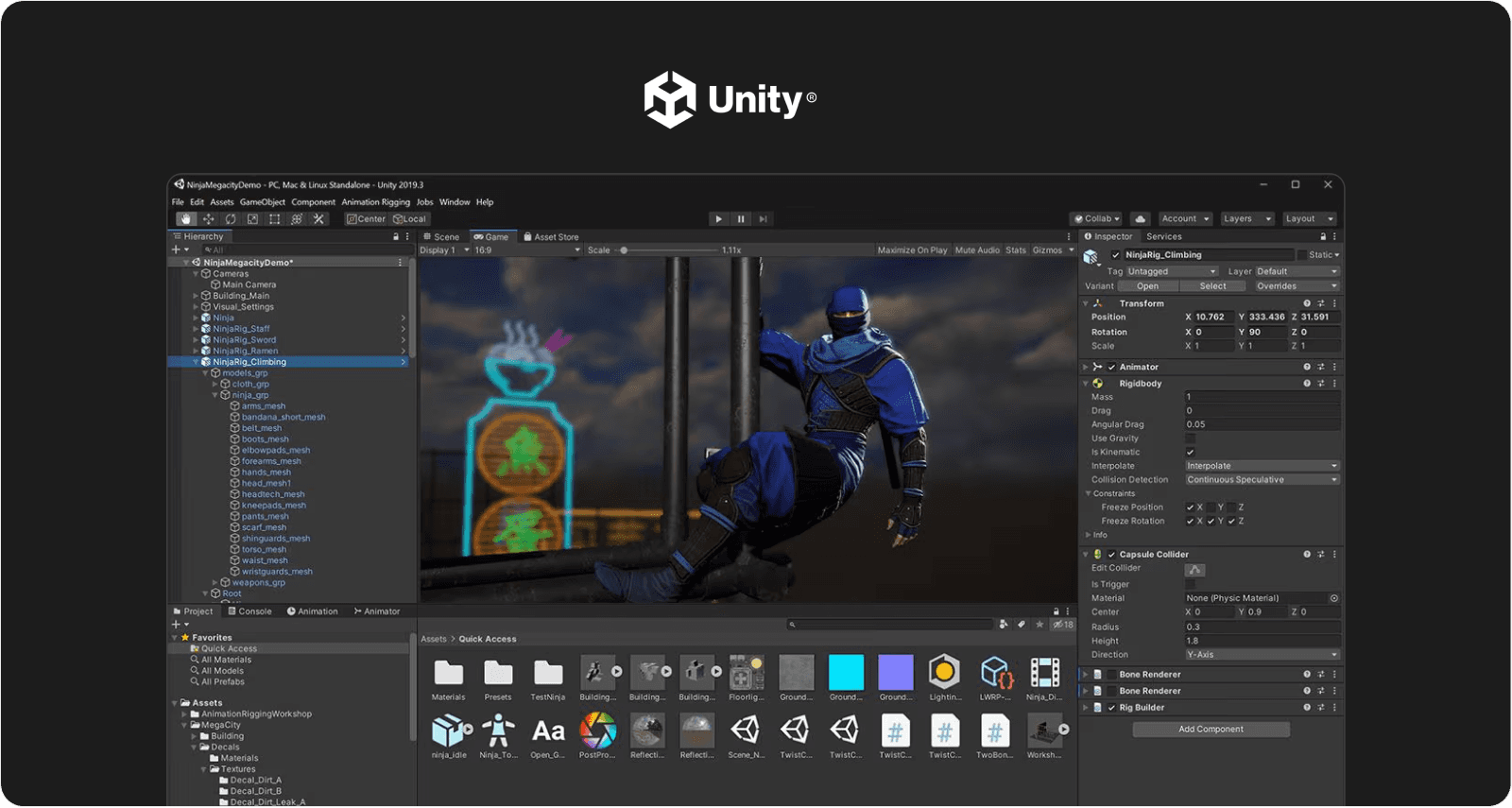Open custom editor tools icon
Viewport: 1512px width, 808px height.
[318, 219]
